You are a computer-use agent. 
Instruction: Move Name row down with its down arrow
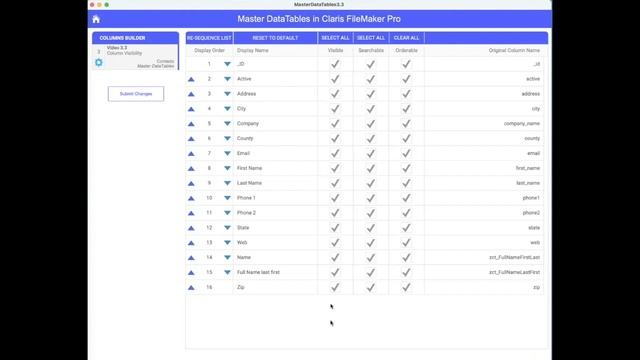click(x=227, y=258)
